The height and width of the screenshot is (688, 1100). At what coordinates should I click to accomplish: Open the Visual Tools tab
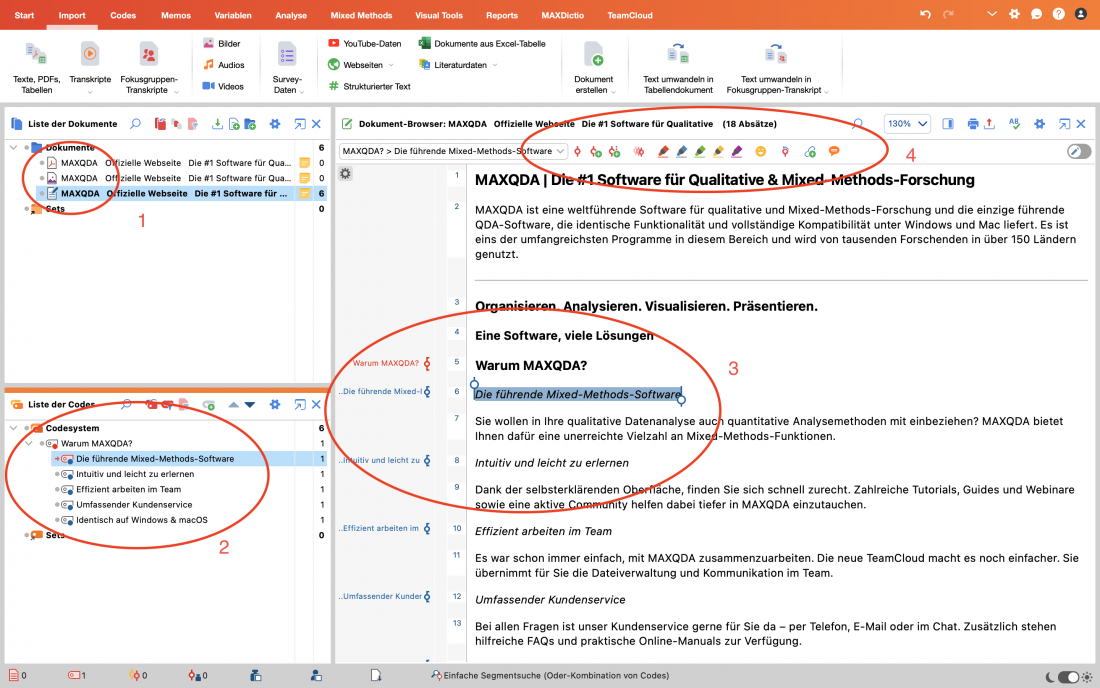tap(438, 15)
